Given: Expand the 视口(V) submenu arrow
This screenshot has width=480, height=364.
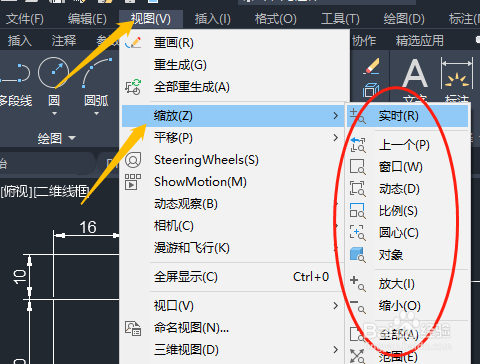Looking at the screenshot, I should tap(336, 306).
